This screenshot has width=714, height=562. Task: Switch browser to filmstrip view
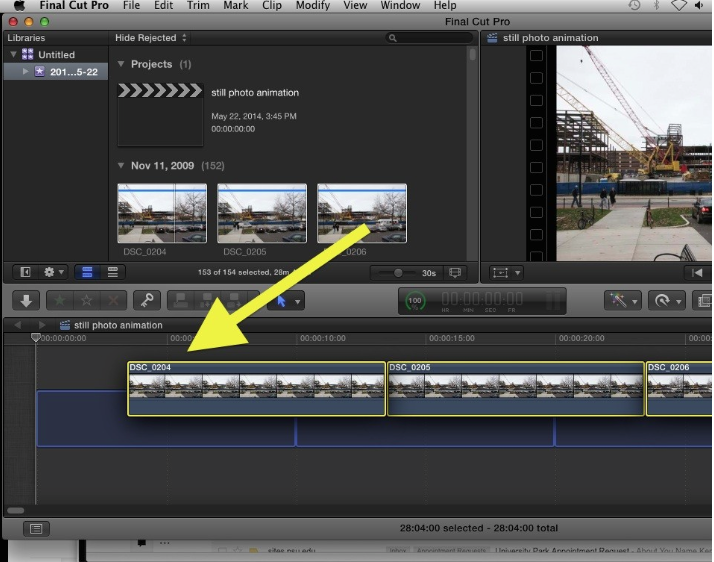coord(87,272)
